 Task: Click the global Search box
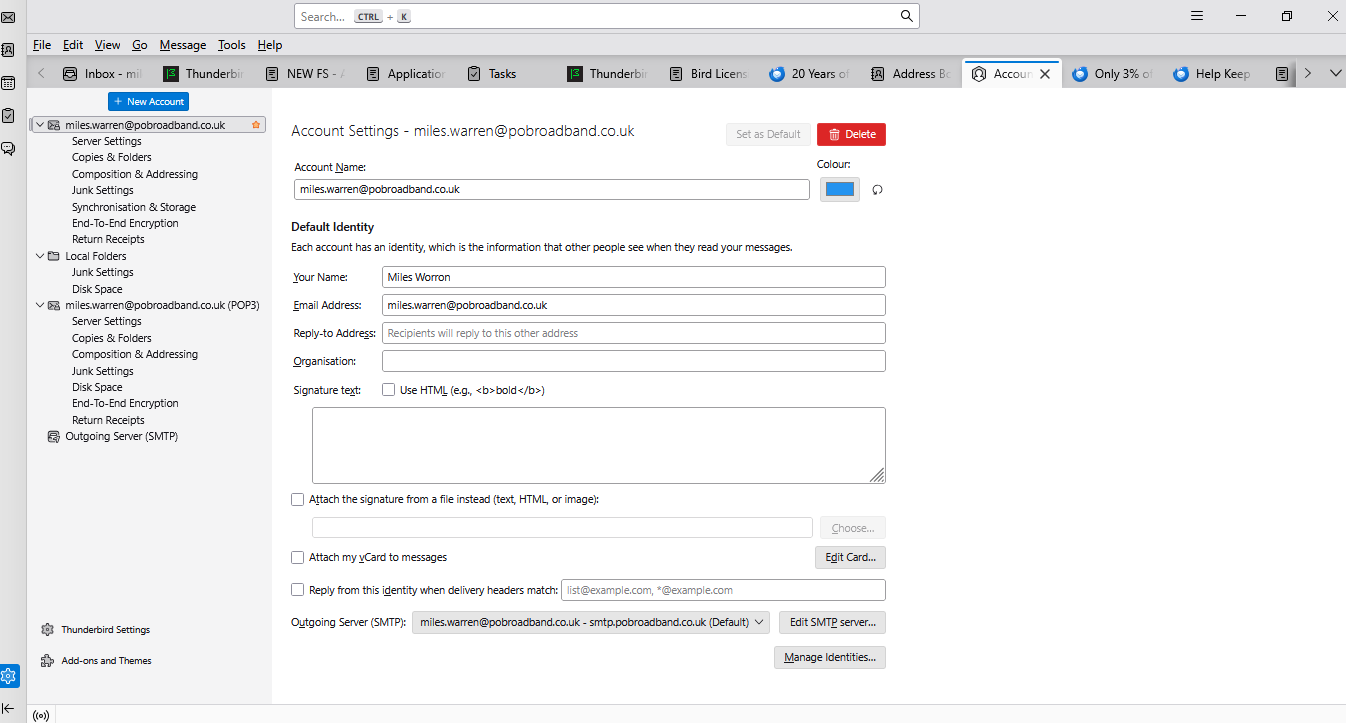(x=607, y=16)
